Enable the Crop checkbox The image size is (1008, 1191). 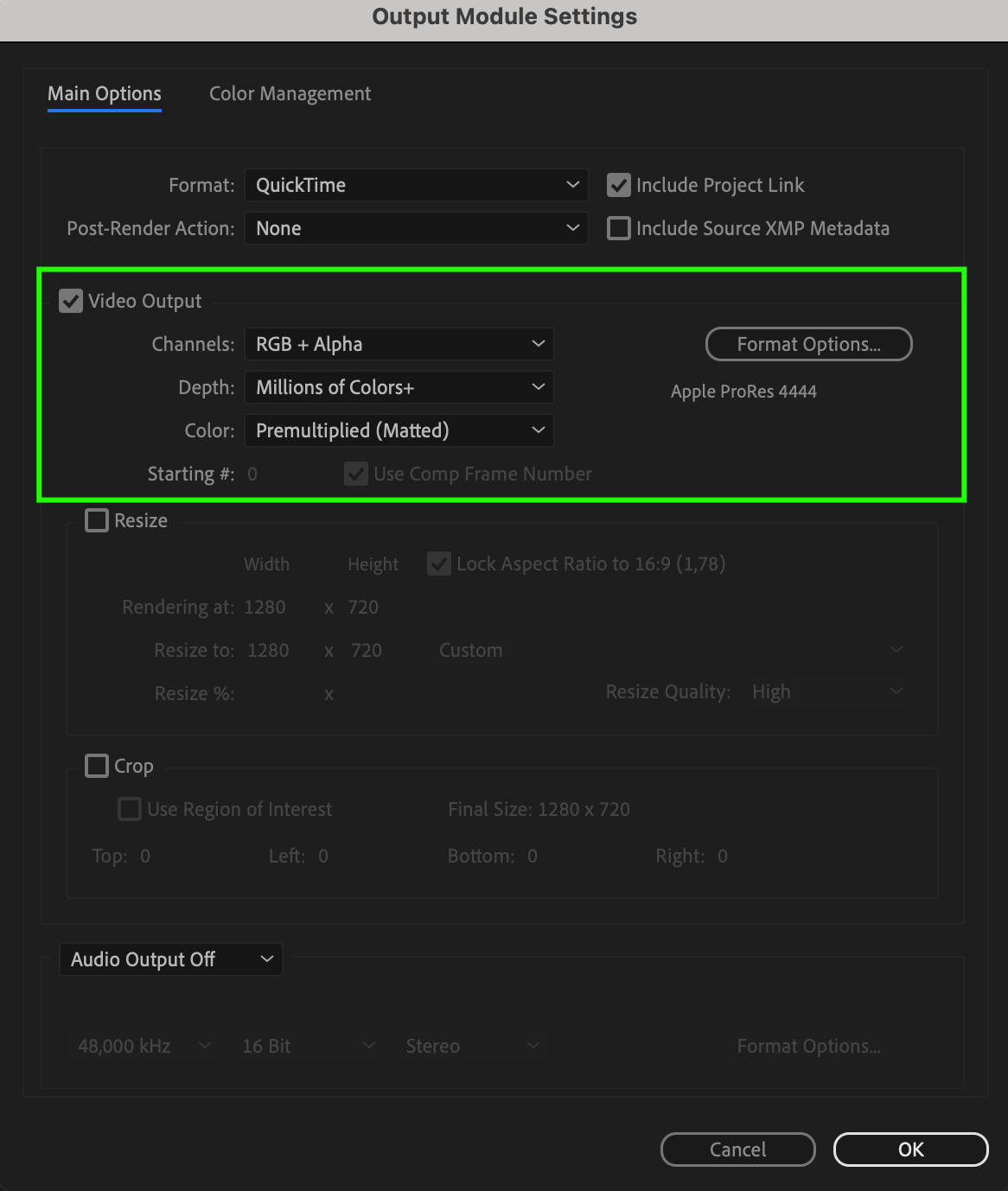(x=97, y=766)
